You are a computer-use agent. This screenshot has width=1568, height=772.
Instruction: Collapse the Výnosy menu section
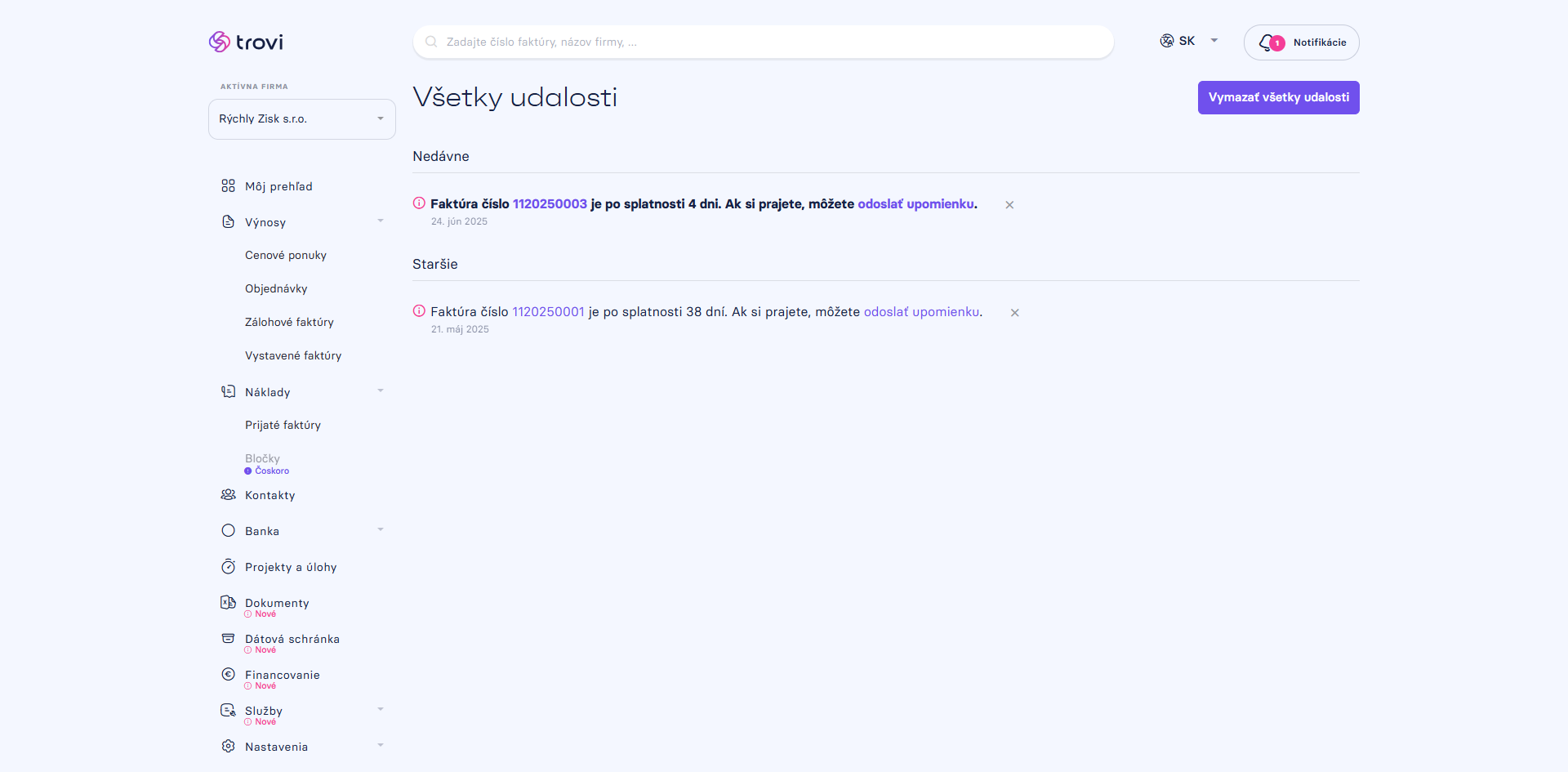pyautogui.click(x=381, y=221)
